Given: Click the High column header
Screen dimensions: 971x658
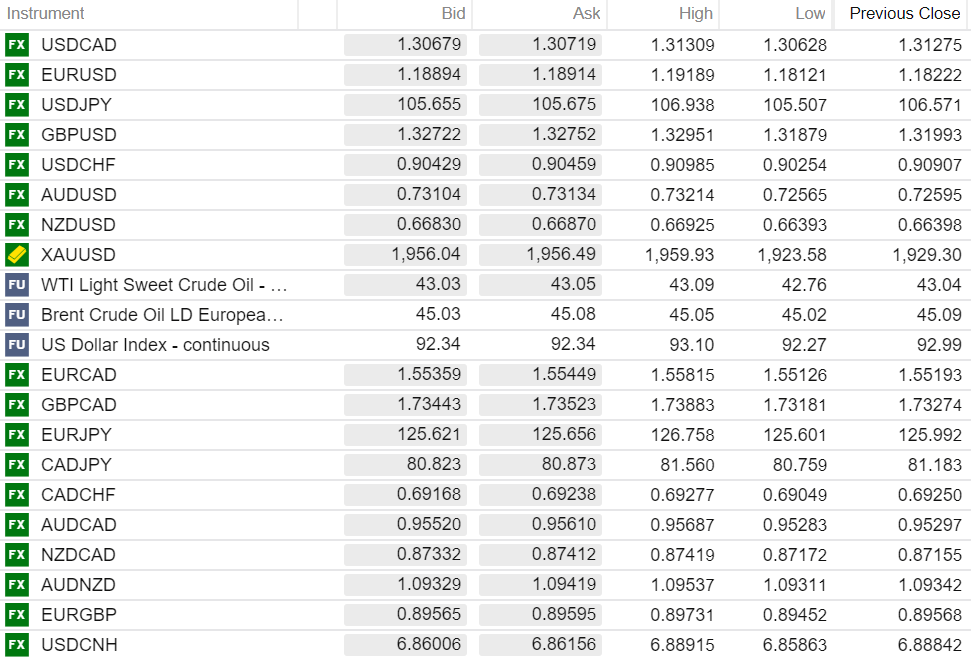Looking at the screenshot, I should click(695, 14).
